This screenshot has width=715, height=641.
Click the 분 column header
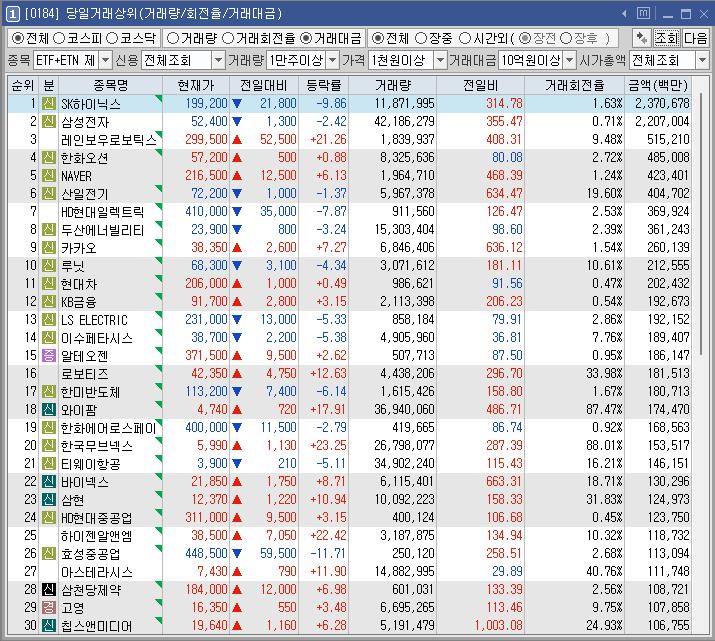coord(49,85)
